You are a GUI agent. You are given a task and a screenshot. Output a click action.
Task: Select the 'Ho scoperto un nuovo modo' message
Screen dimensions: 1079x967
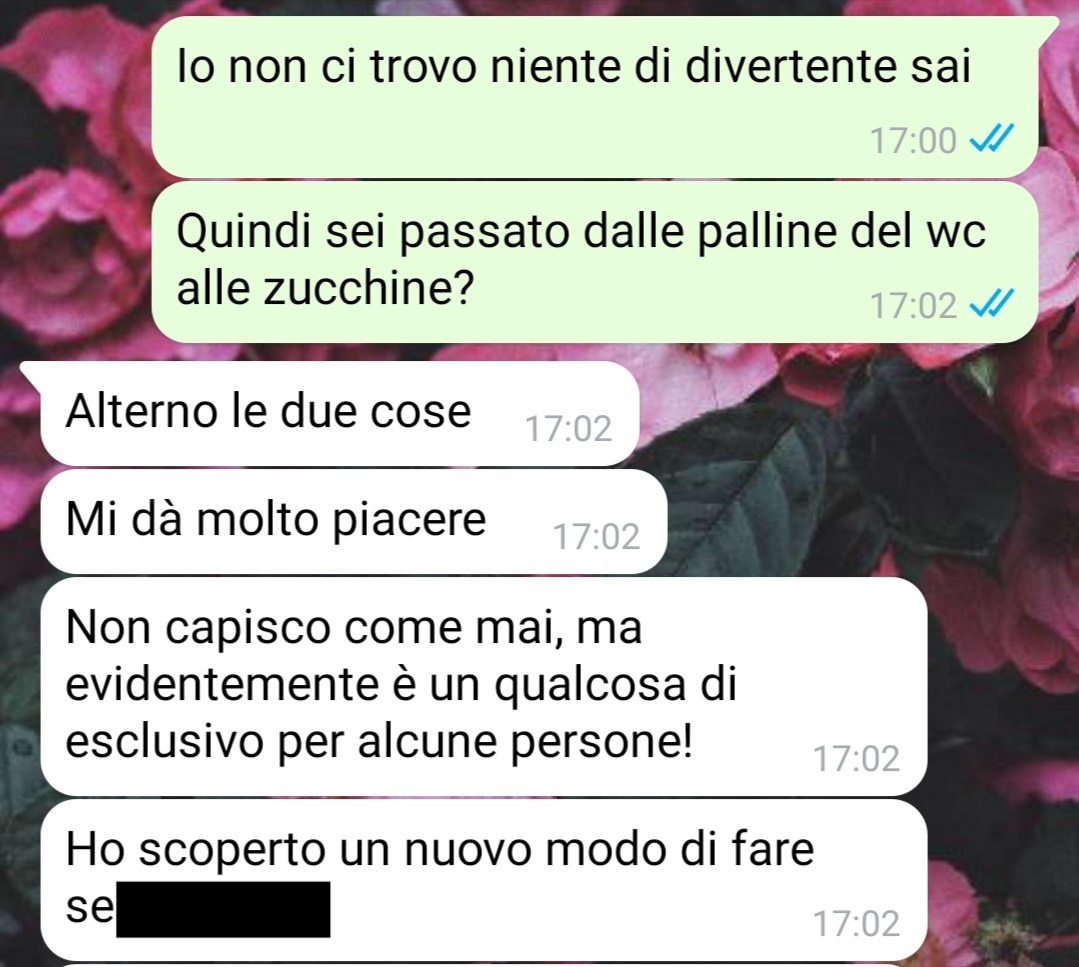[484, 880]
